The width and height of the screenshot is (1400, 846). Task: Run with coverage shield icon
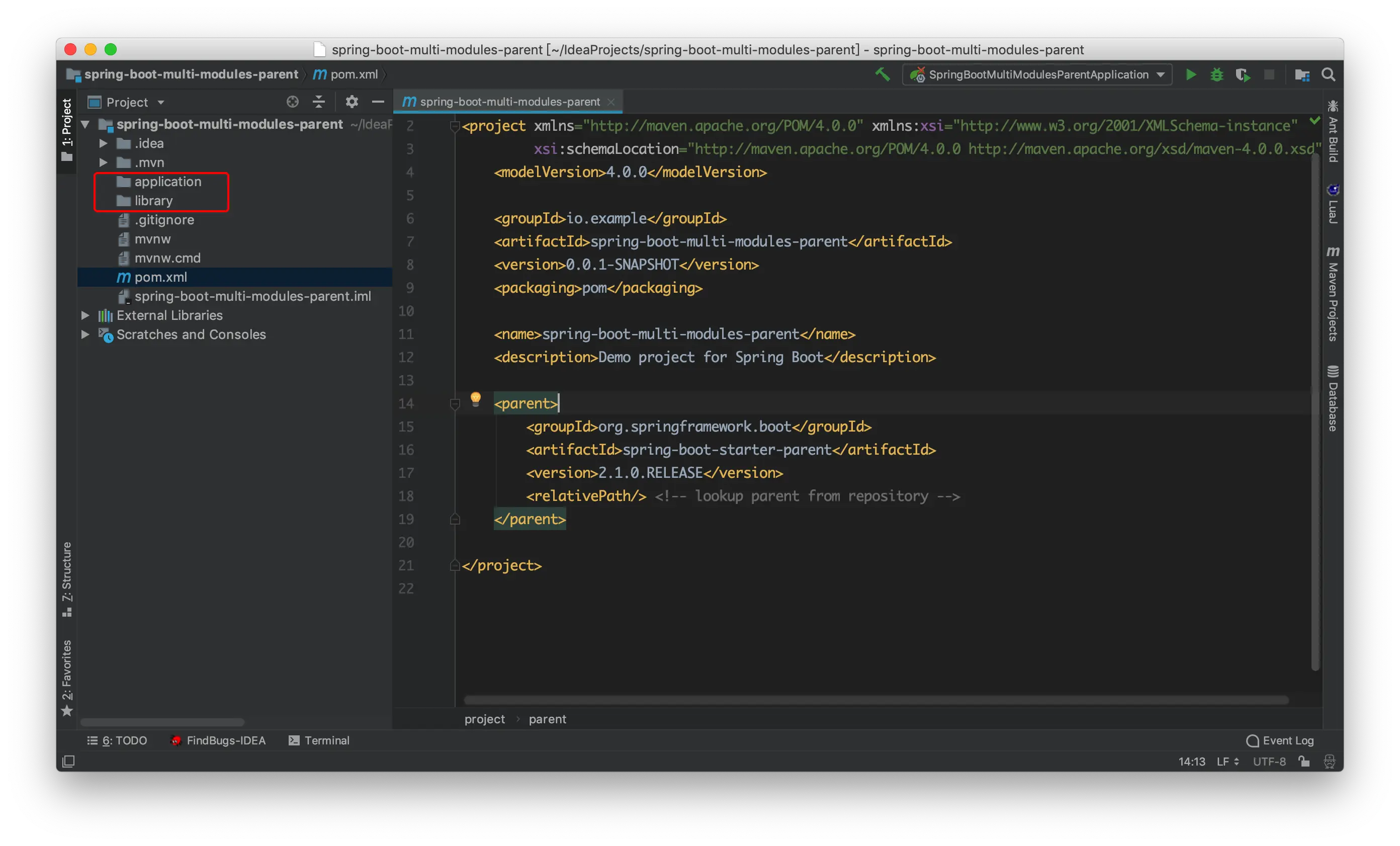[1243, 74]
